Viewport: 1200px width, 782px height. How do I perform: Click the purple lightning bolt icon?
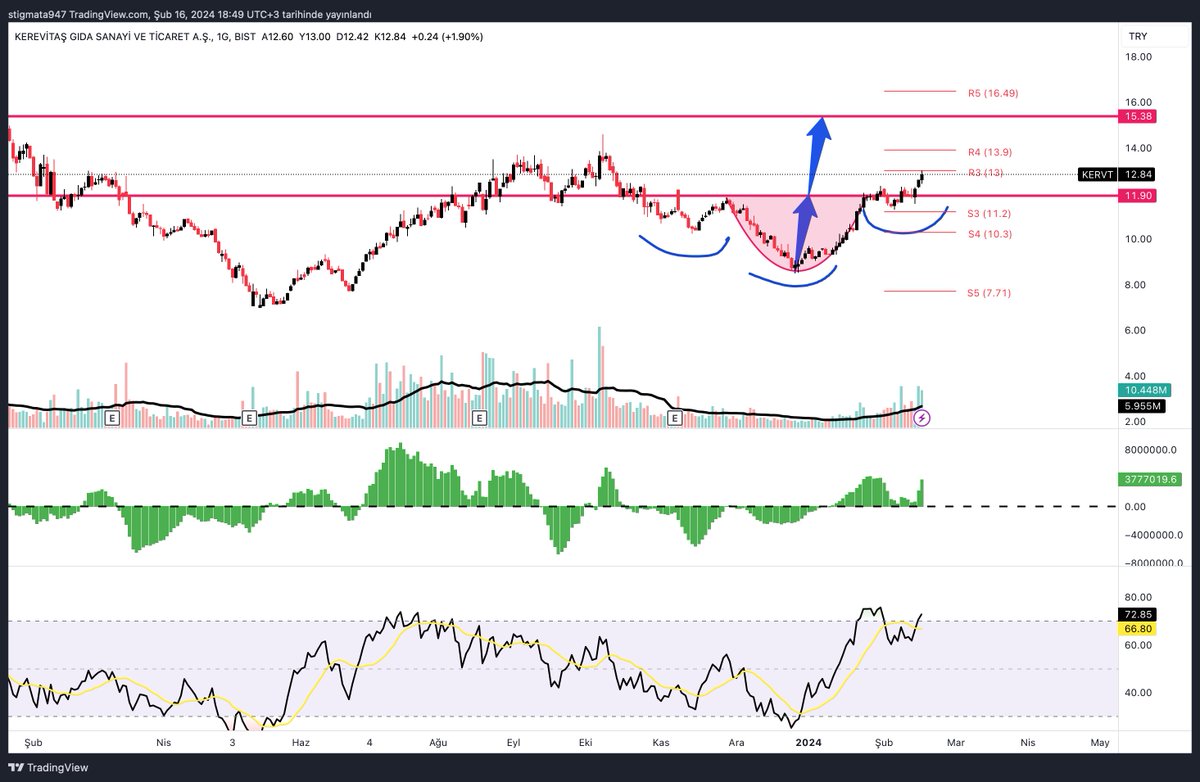pos(923,418)
